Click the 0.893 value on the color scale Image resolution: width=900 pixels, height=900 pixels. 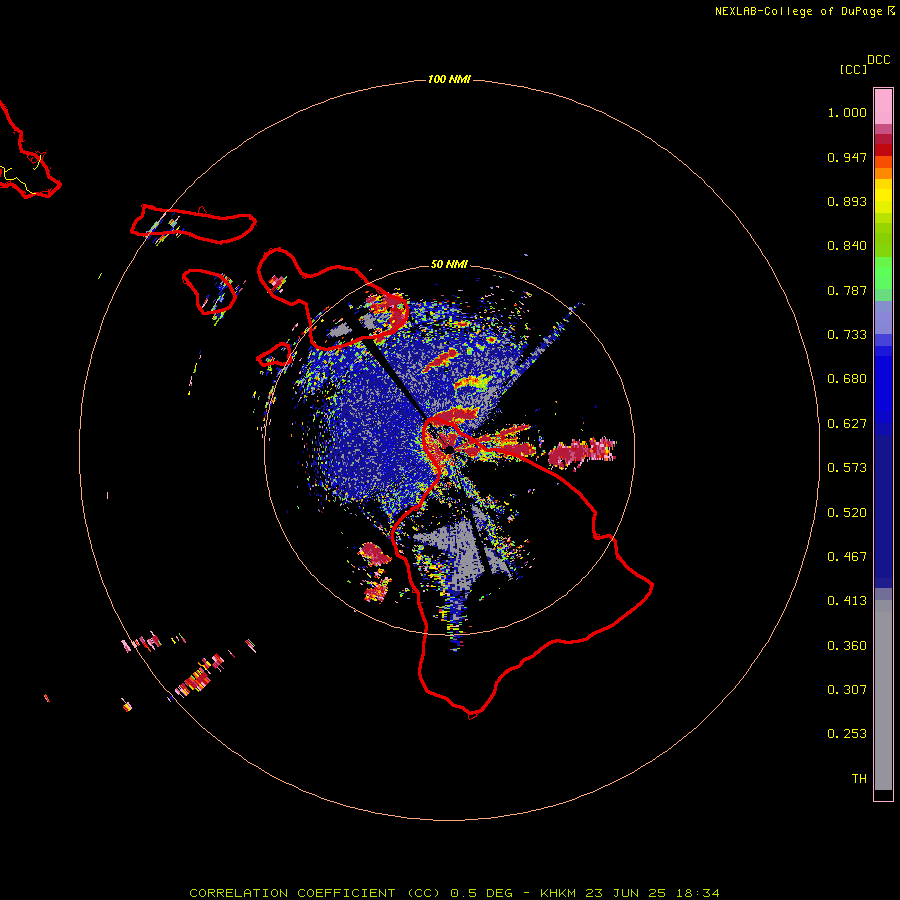click(847, 201)
